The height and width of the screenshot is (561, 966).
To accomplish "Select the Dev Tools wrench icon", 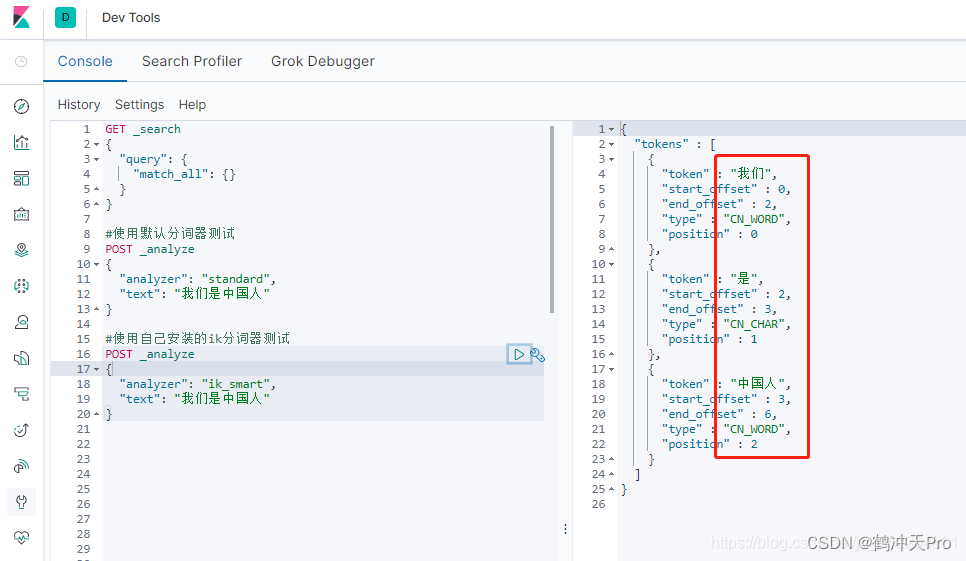I will coord(22,502).
